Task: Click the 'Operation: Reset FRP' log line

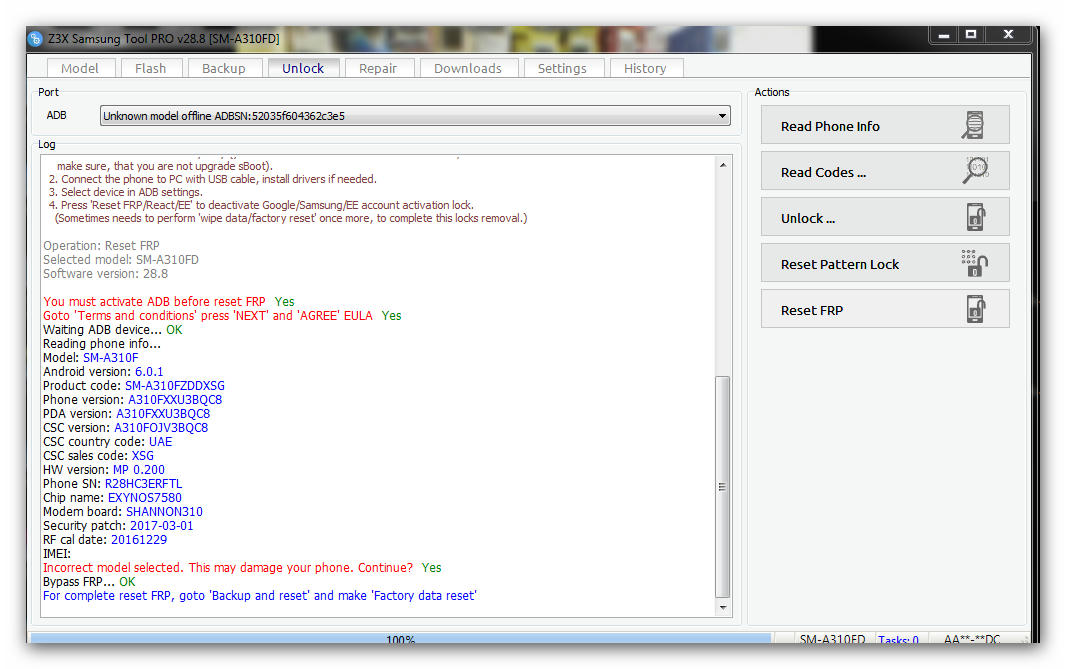Action: pos(101,245)
